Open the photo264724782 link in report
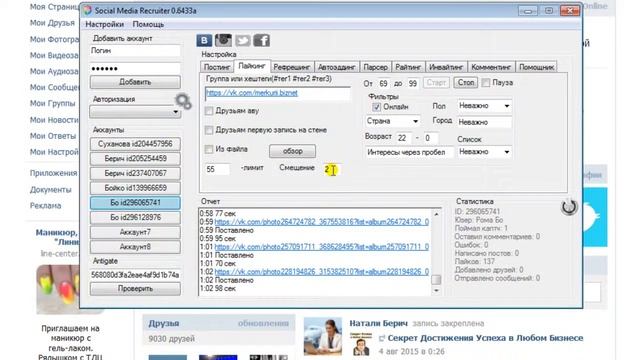Viewport: 640px width, 360px height. pyautogui.click(x=322, y=222)
